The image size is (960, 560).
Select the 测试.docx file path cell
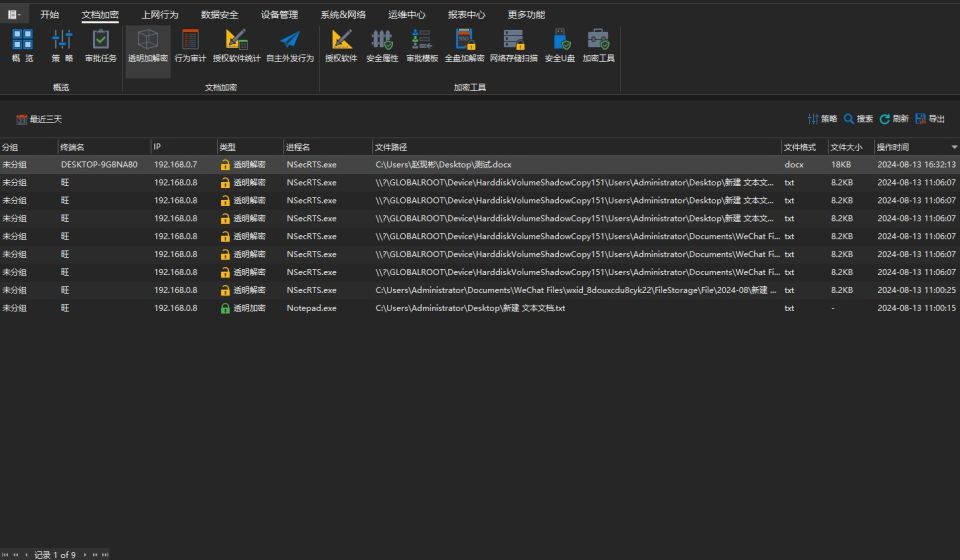[443, 165]
